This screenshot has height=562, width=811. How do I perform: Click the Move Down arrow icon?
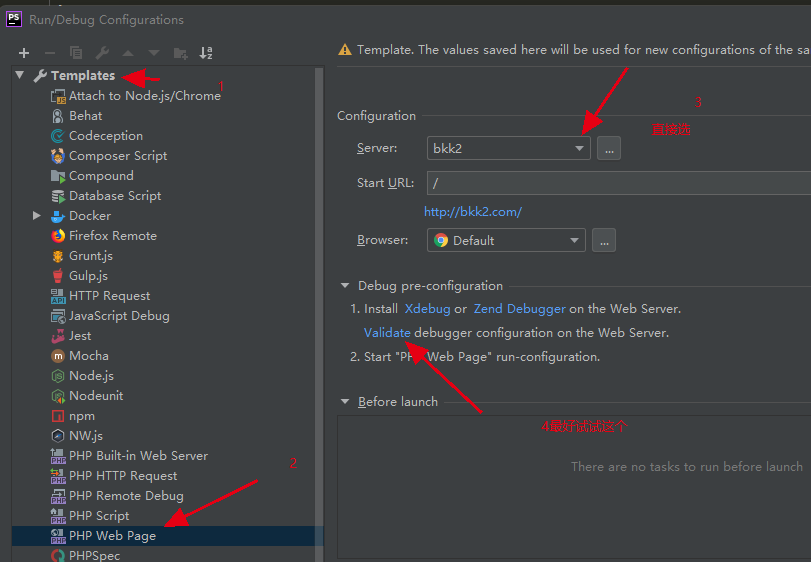pos(154,53)
